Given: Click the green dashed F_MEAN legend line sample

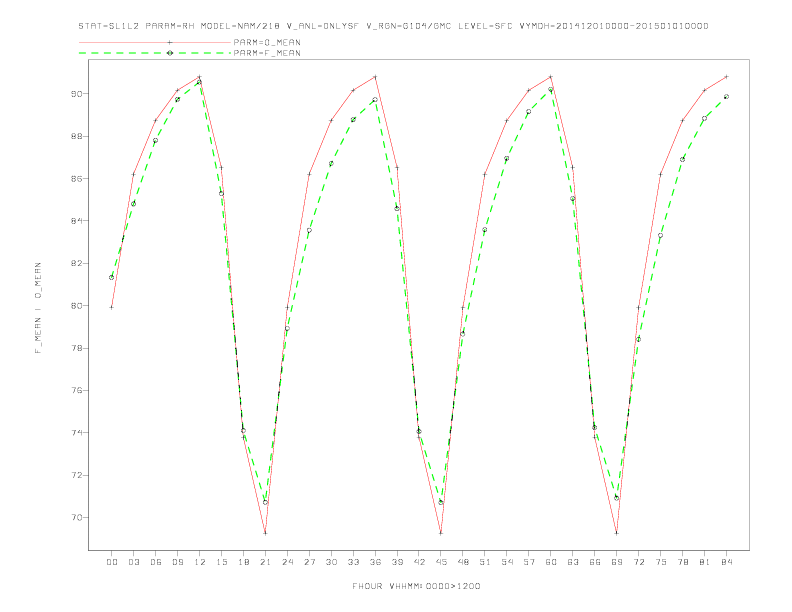Looking at the screenshot, I should 155,53.
